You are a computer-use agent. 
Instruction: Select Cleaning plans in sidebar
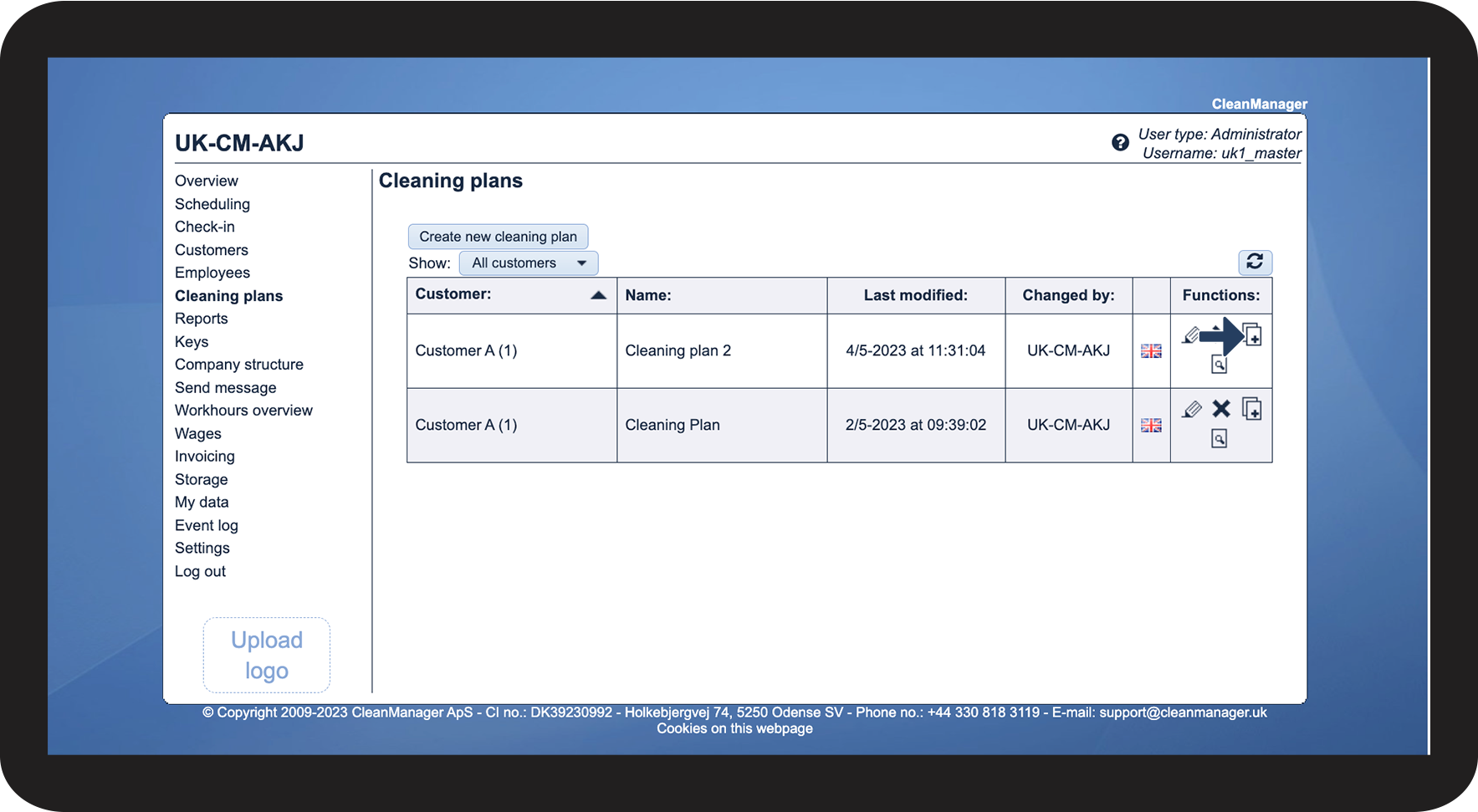coord(229,296)
